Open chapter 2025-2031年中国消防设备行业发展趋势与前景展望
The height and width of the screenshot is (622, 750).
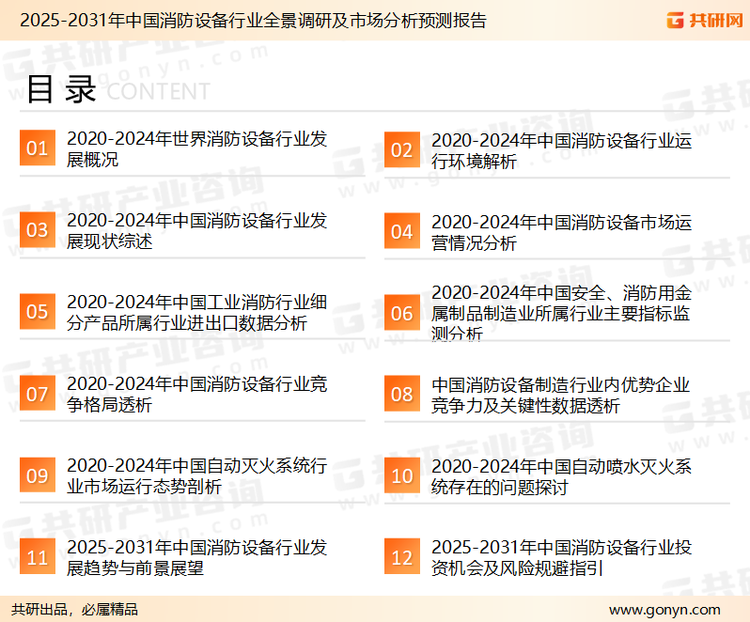pyautogui.click(x=197, y=557)
